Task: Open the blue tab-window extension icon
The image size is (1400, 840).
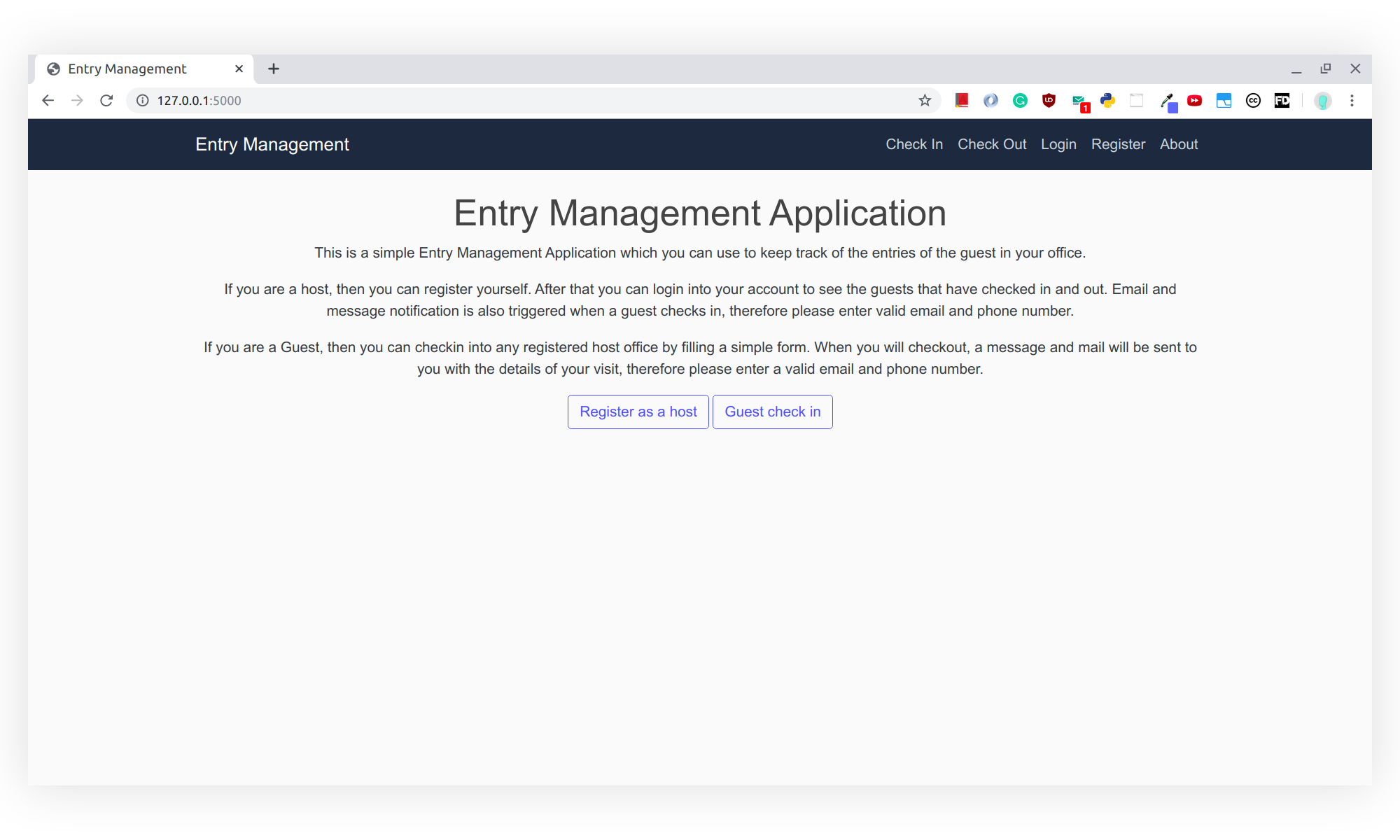Action: pyautogui.click(x=1224, y=100)
